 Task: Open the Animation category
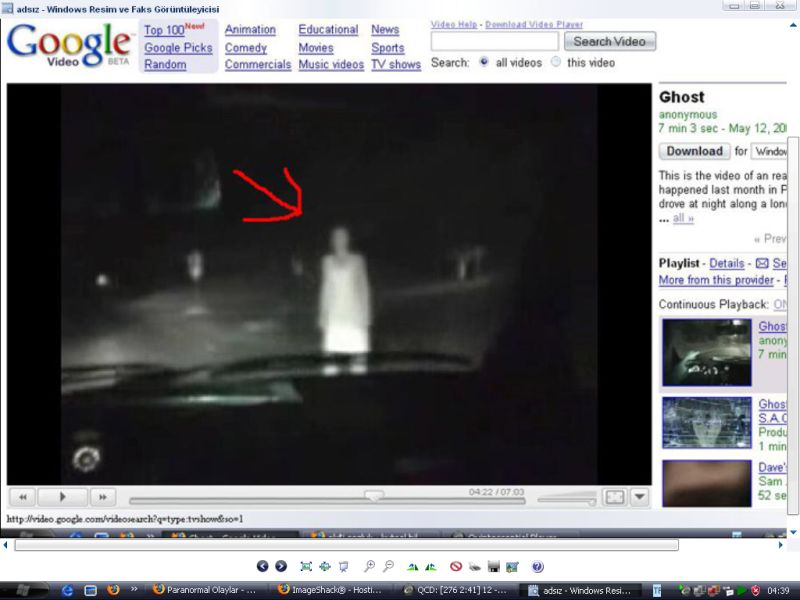point(250,30)
